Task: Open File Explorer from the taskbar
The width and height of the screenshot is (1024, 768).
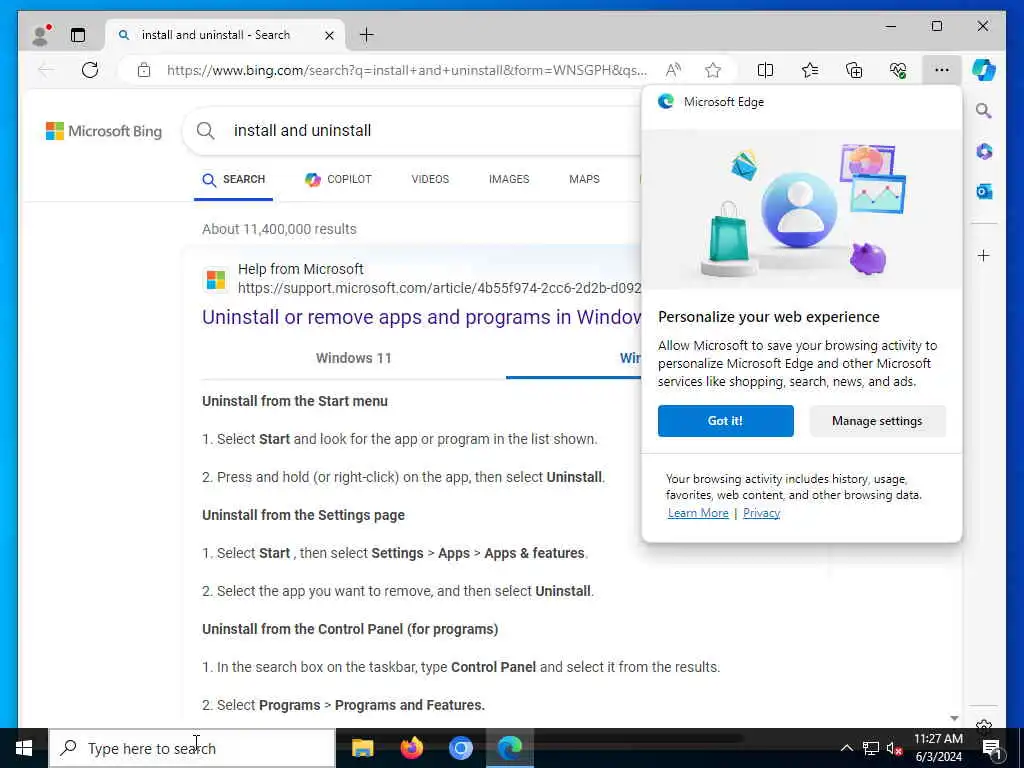Action: [x=362, y=748]
